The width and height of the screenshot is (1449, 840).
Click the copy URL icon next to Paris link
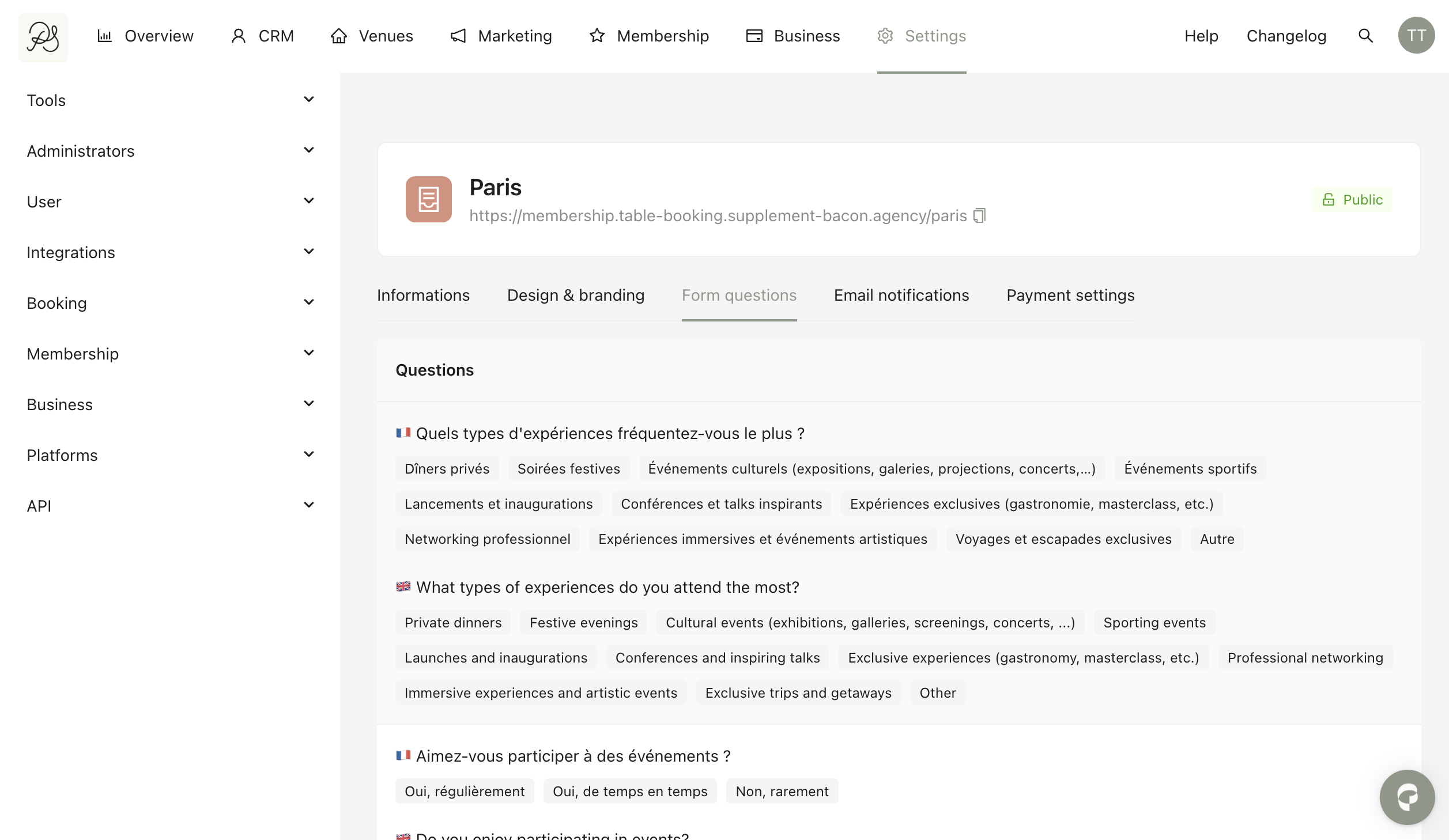tap(979, 215)
